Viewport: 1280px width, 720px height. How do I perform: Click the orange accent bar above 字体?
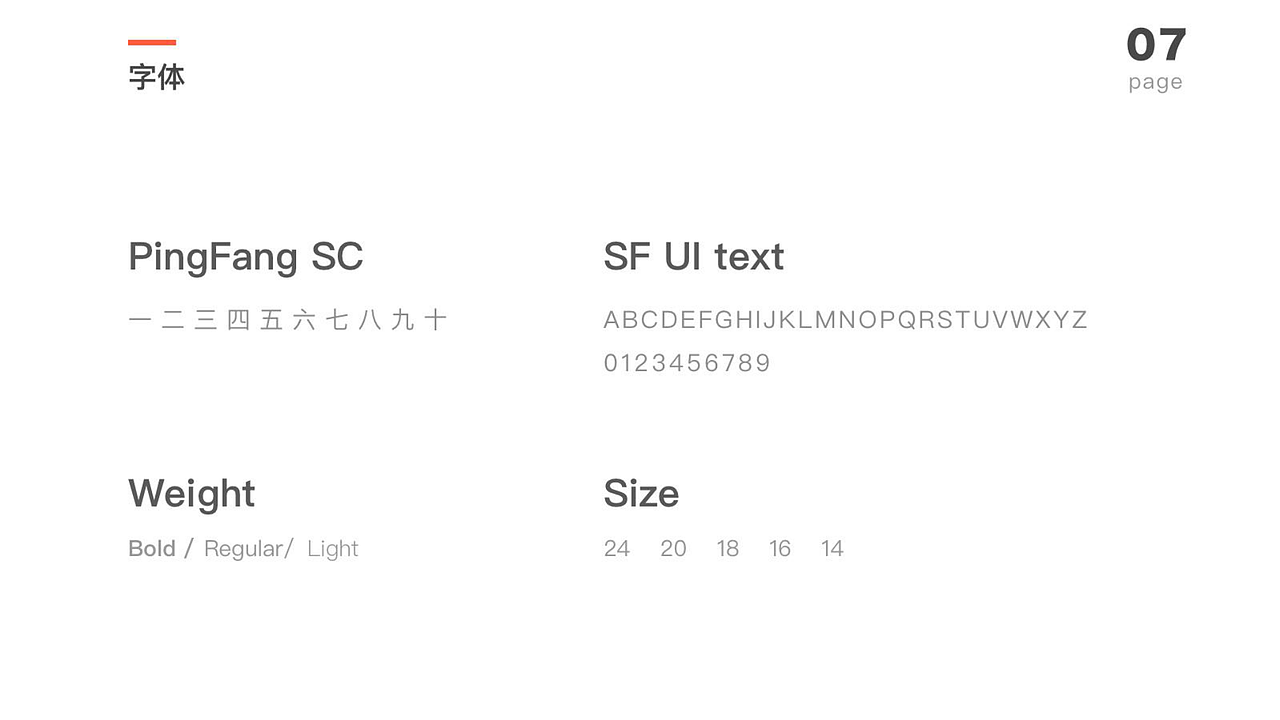152,42
